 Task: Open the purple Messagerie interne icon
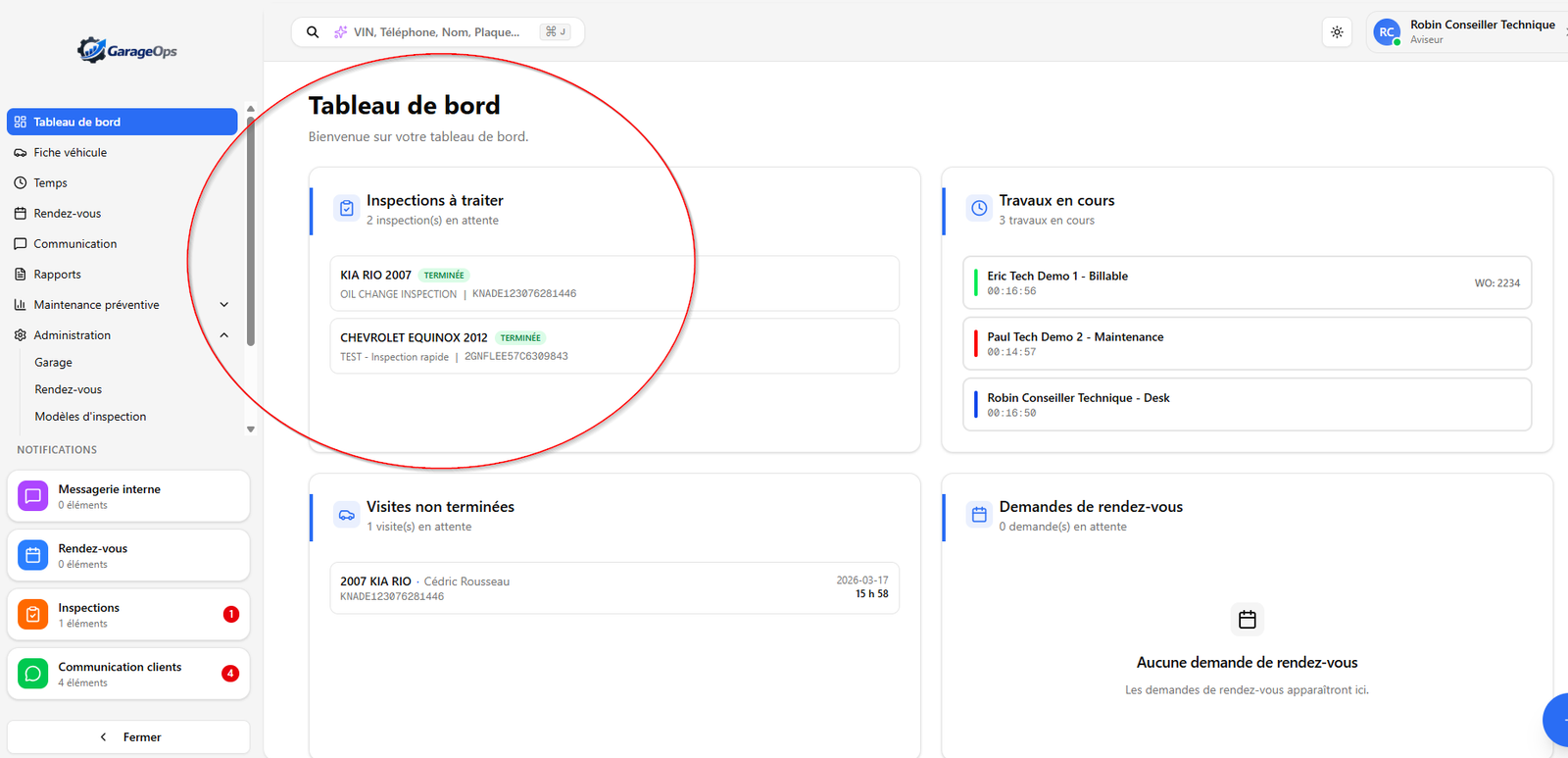coord(32,496)
